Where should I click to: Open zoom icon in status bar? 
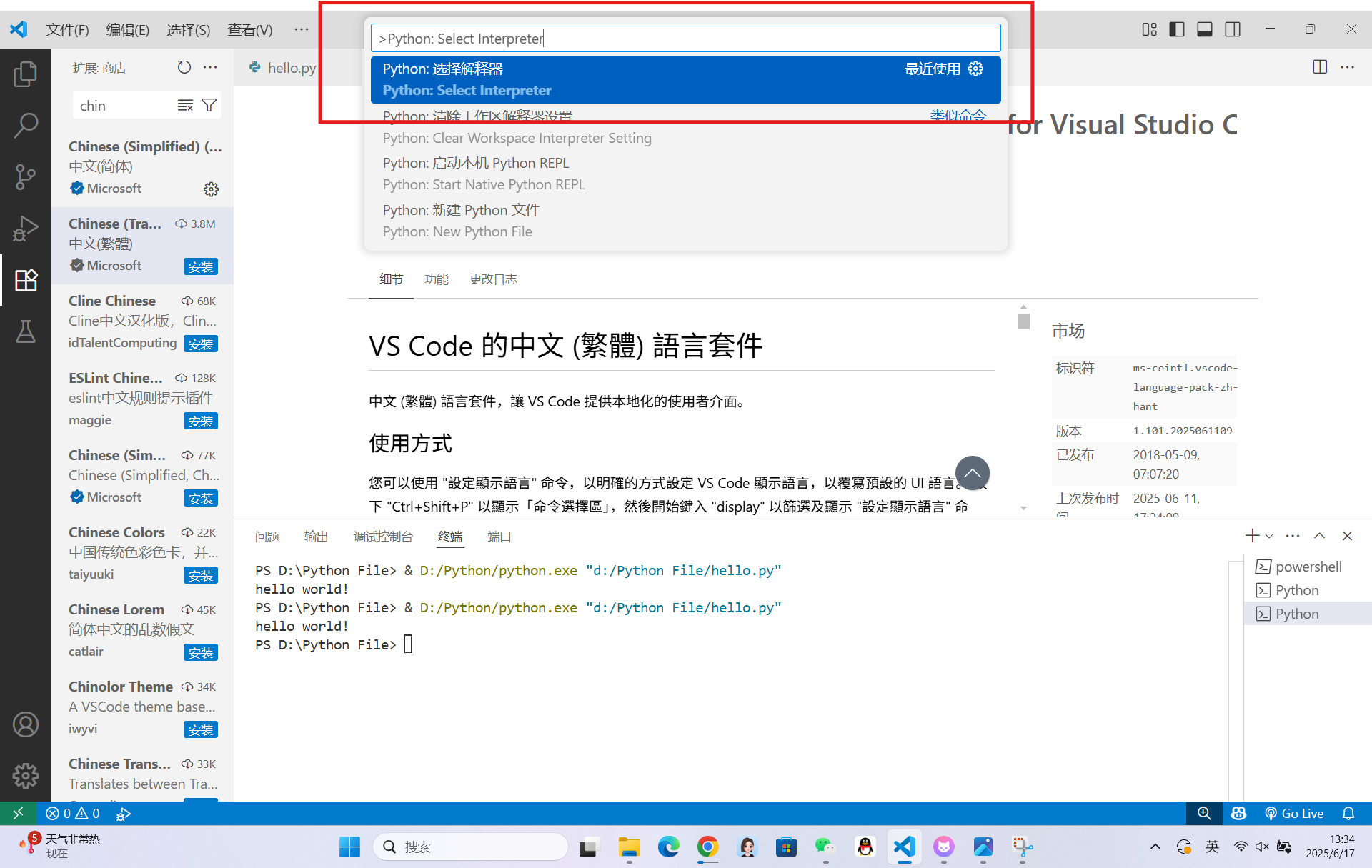(x=1204, y=813)
